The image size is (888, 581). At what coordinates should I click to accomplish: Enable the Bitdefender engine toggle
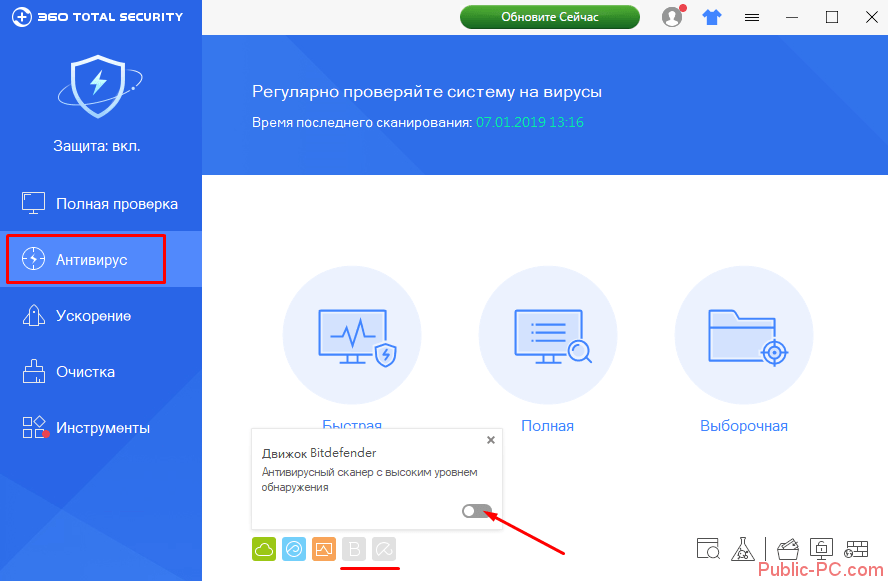pyautogui.click(x=476, y=511)
